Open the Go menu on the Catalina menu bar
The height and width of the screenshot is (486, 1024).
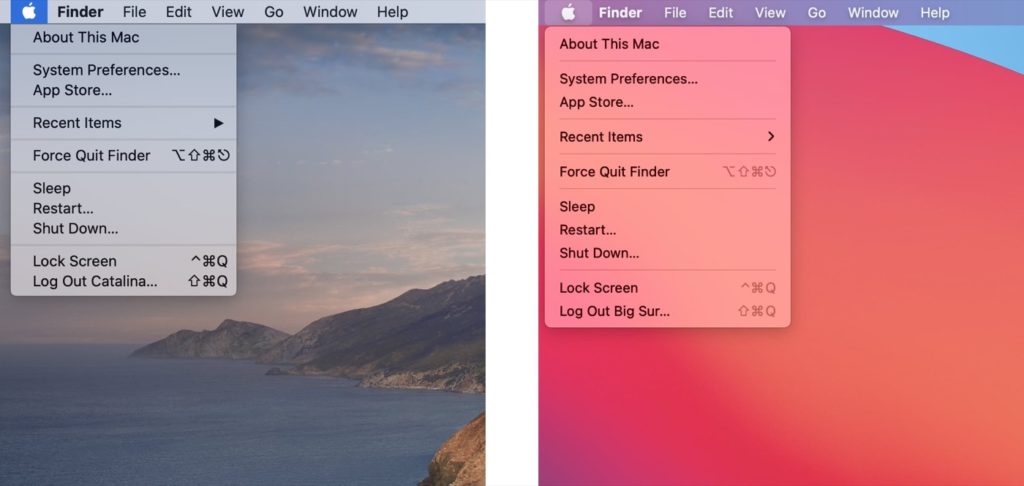(x=273, y=12)
